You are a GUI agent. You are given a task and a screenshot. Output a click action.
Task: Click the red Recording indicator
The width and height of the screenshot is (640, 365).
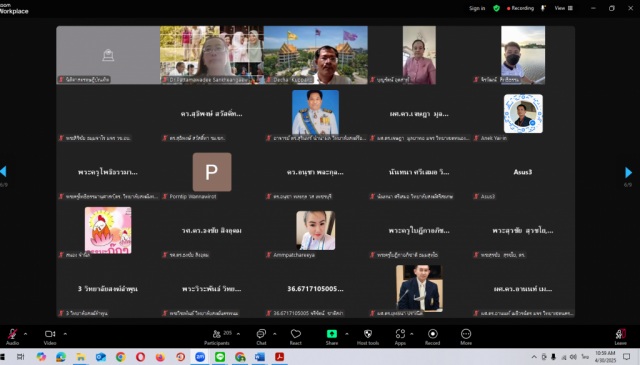coord(520,8)
